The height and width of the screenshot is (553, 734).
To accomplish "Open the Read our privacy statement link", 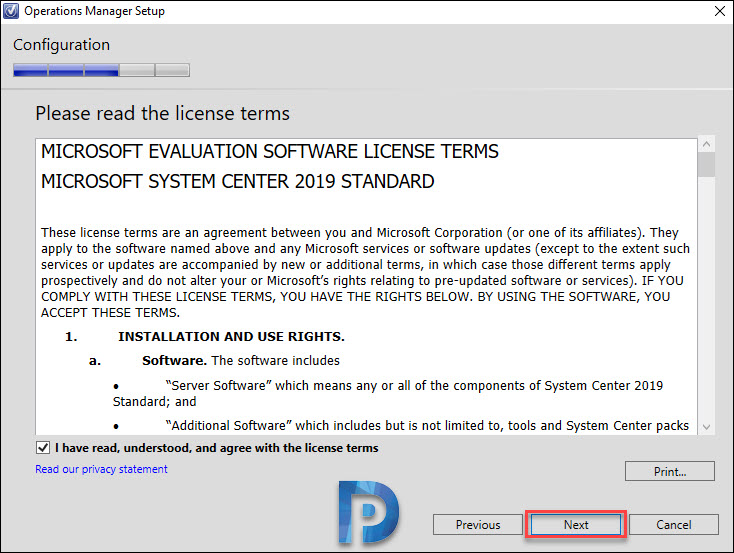I will click(101, 469).
